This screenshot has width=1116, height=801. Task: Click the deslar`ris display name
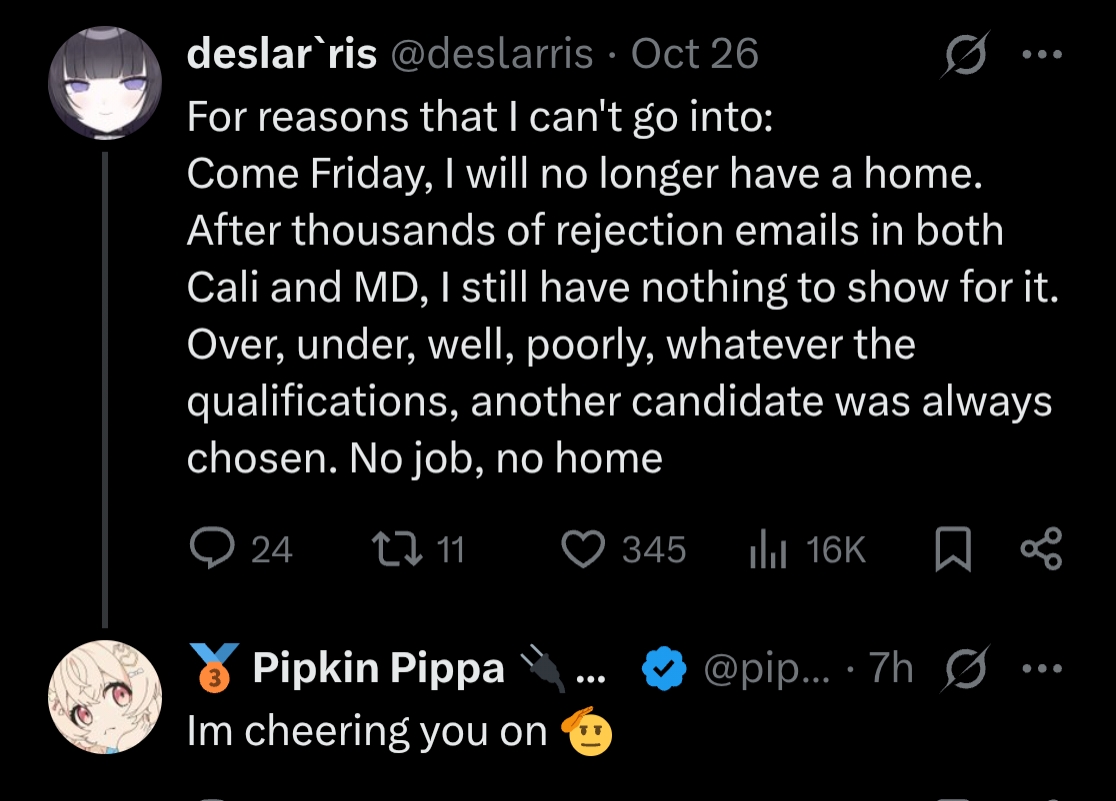[x=281, y=55]
